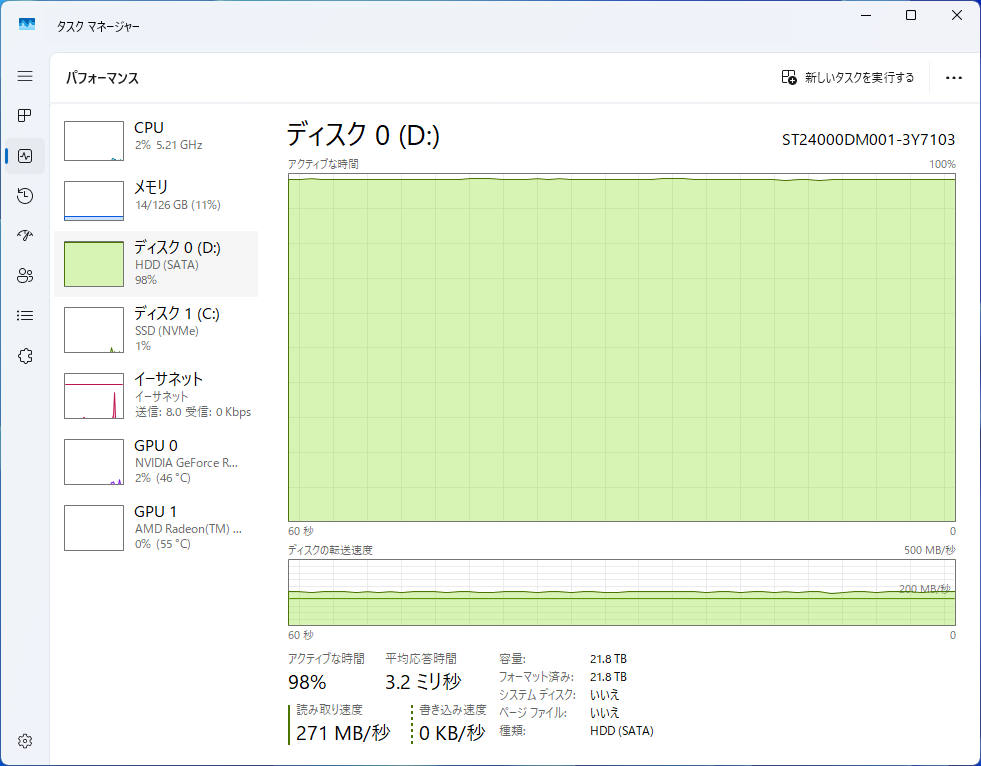This screenshot has width=981, height=766.
Task: Click the 3.2 ミリ秒 response time value
Action: pos(423,682)
